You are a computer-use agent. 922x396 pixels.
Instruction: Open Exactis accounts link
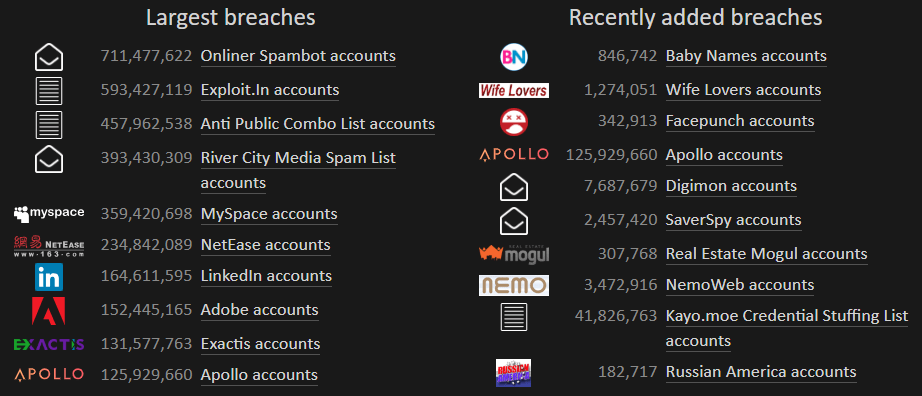(260, 344)
